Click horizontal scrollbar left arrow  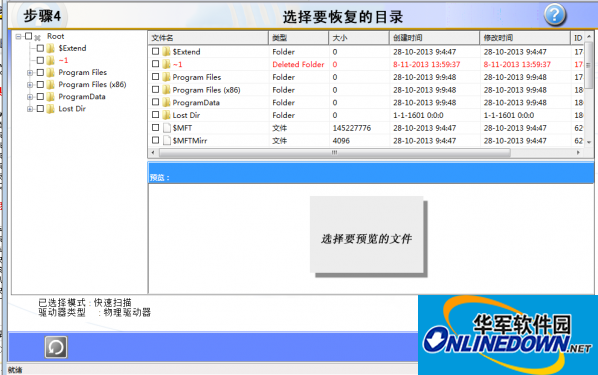click(153, 153)
